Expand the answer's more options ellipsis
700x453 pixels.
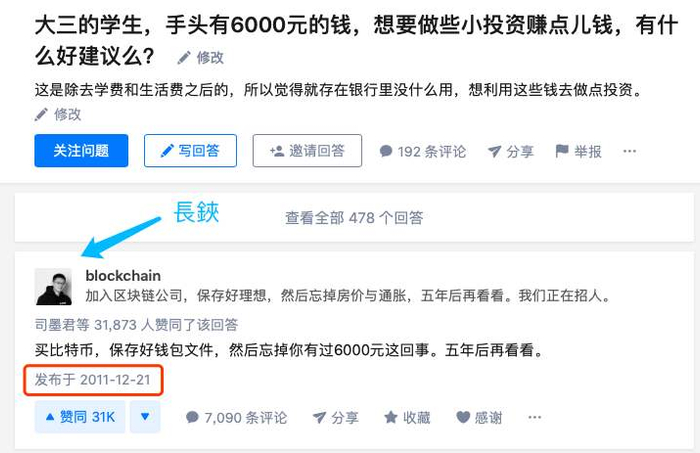coord(534,417)
